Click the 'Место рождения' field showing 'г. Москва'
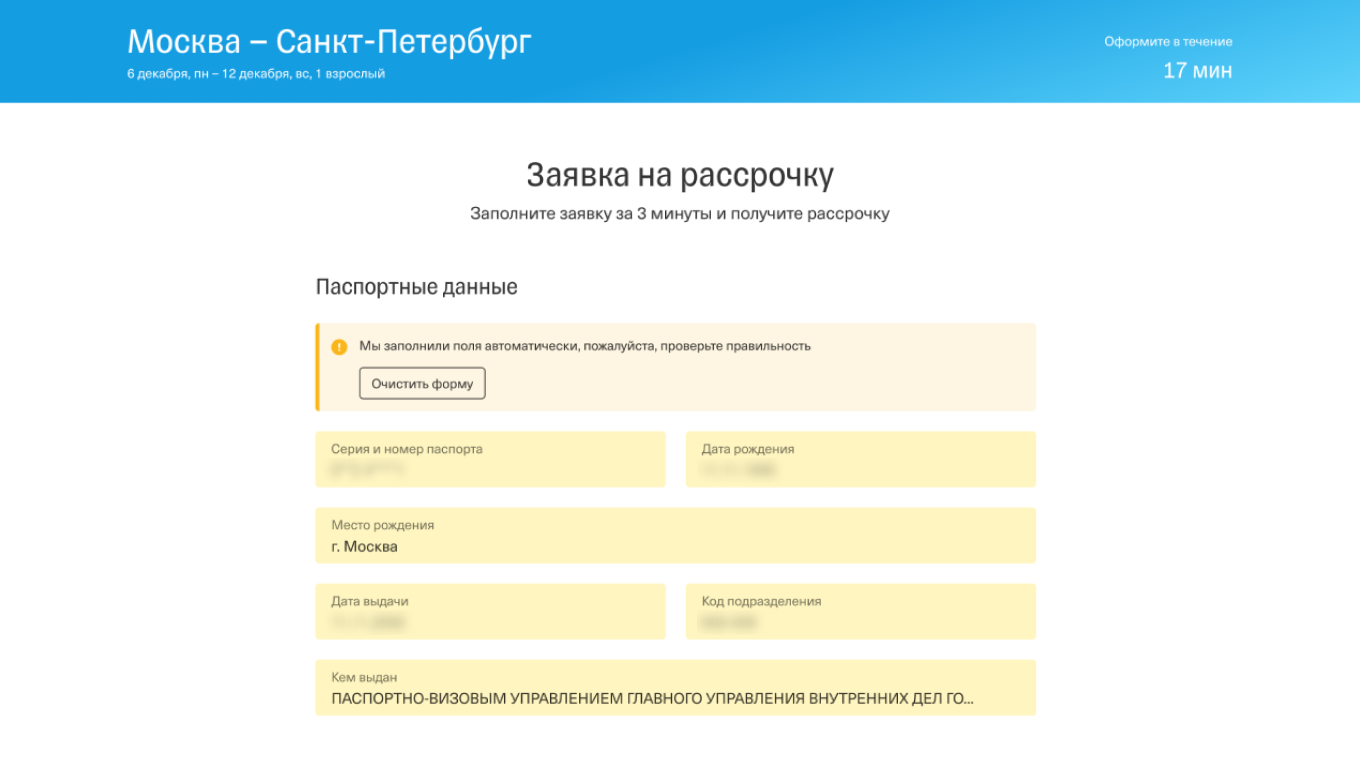Image resolution: width=1360 pixels, height=770 pixels. point(675,536)
